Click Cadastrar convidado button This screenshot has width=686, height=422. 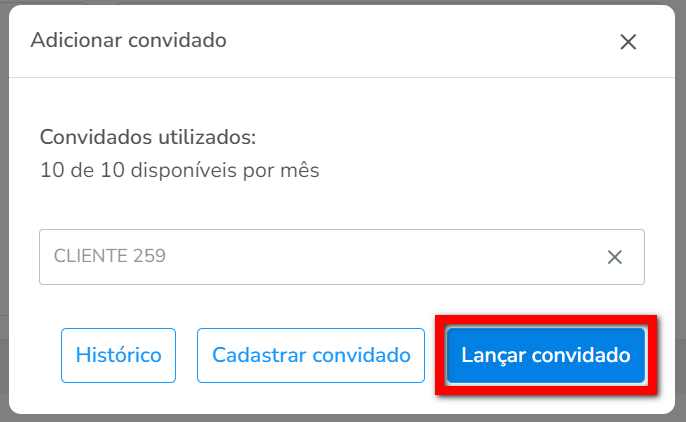[x=311, y=355]
